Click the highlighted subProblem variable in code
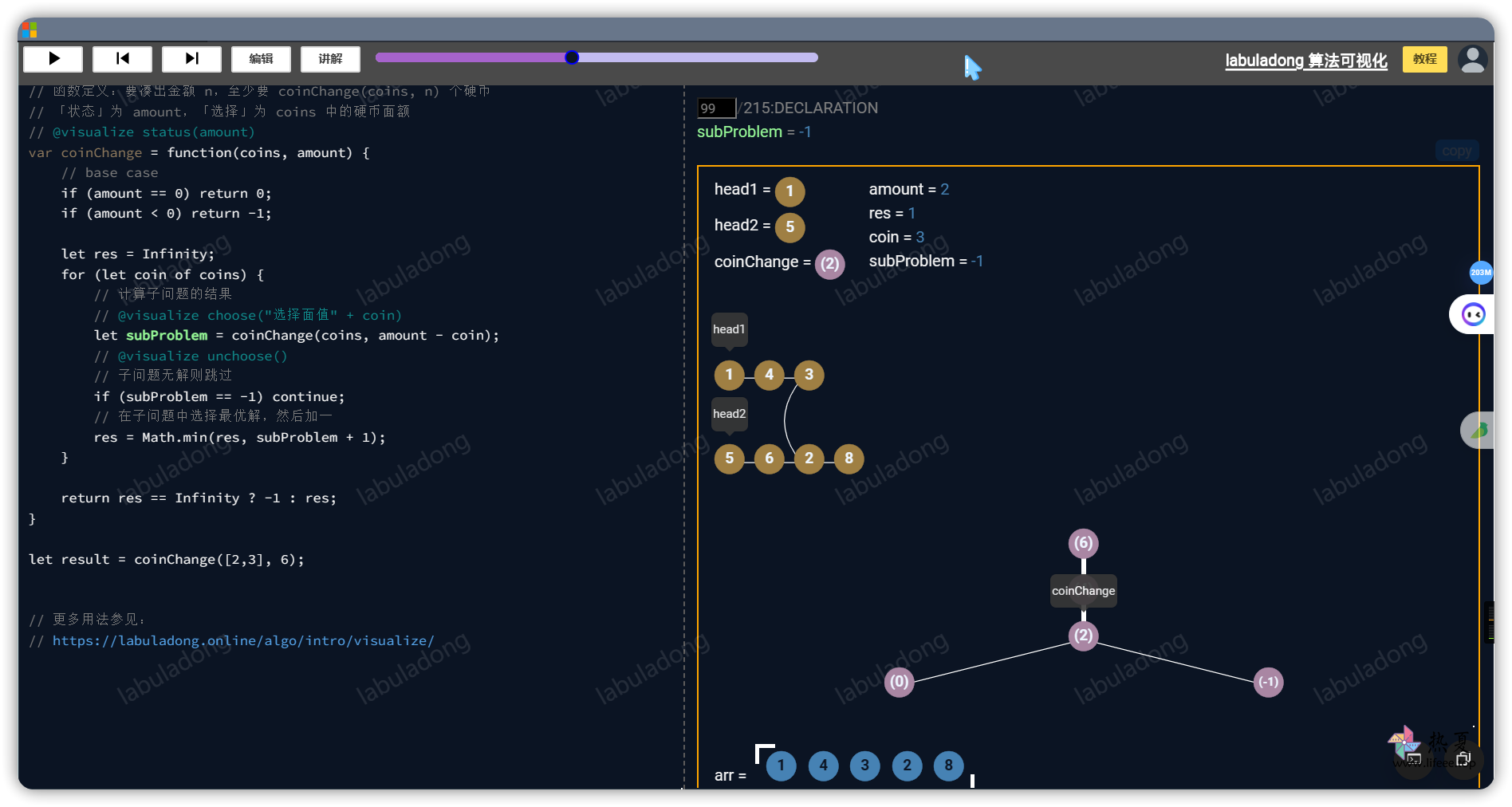The image size is (1512, 807). [x=167, y=336]
